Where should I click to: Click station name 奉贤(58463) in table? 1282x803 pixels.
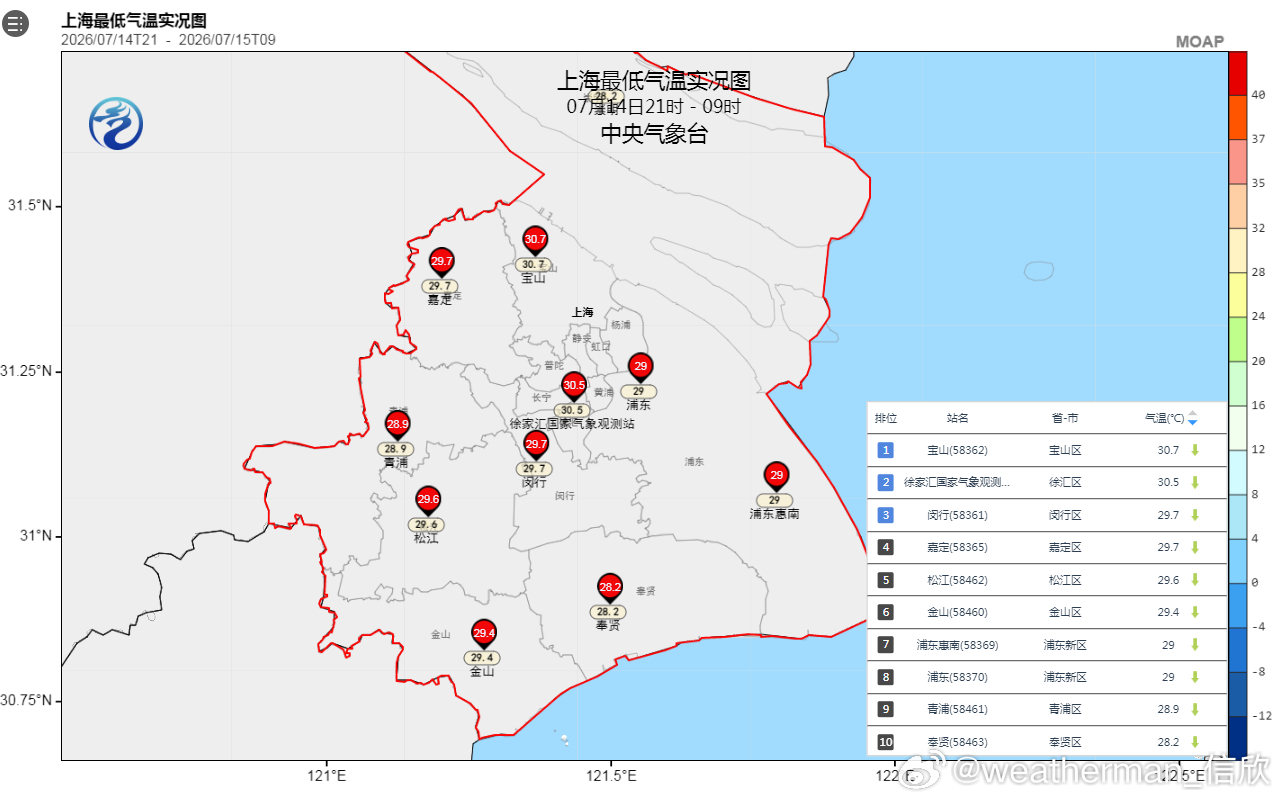click(957, 742)
